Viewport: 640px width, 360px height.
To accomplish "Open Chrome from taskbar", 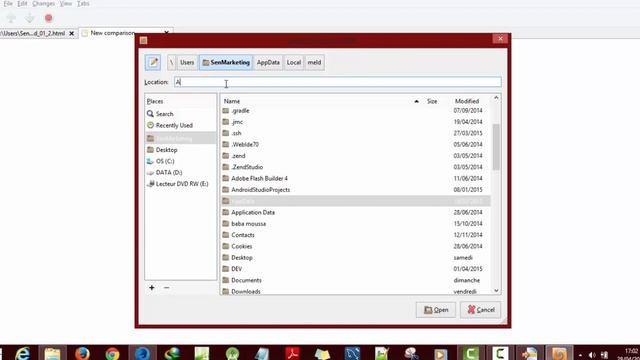I will [112, 353].
